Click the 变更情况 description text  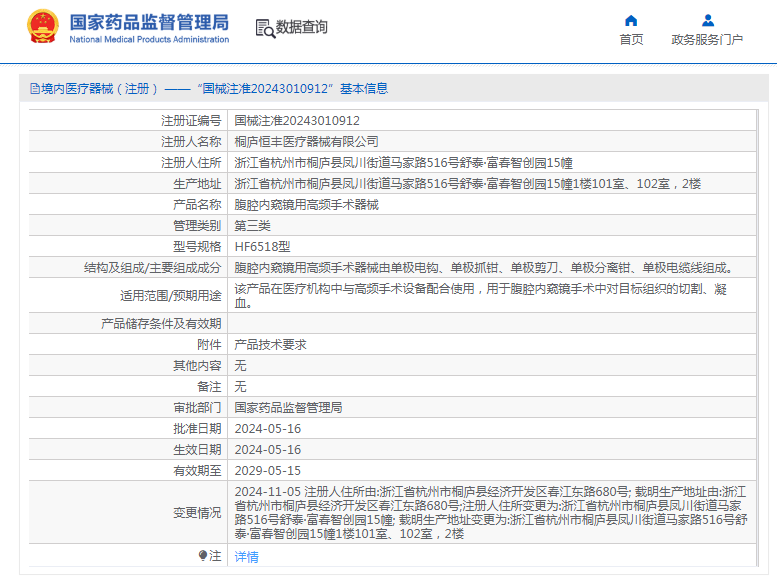click(491, 513)
